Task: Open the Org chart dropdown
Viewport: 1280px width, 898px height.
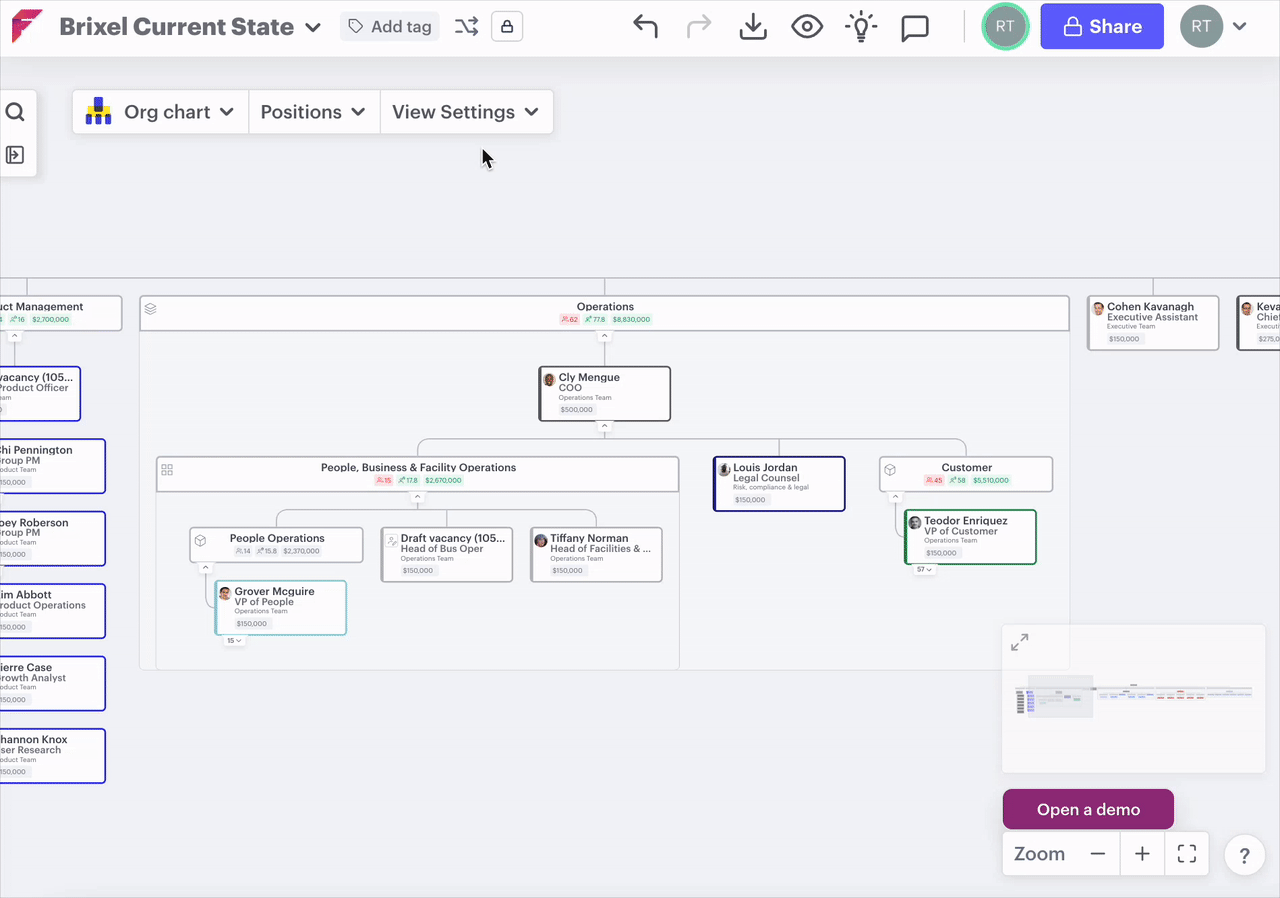Action: (x=160, y=112)
